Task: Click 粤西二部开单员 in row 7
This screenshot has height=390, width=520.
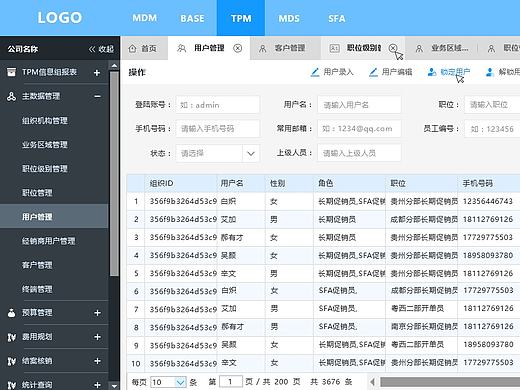Action: pos(417,309)
